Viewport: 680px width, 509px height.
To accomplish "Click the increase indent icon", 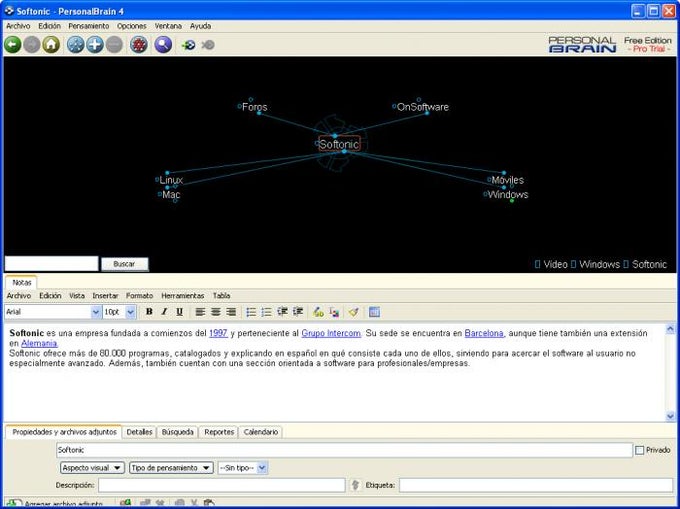I will [298, 312].
